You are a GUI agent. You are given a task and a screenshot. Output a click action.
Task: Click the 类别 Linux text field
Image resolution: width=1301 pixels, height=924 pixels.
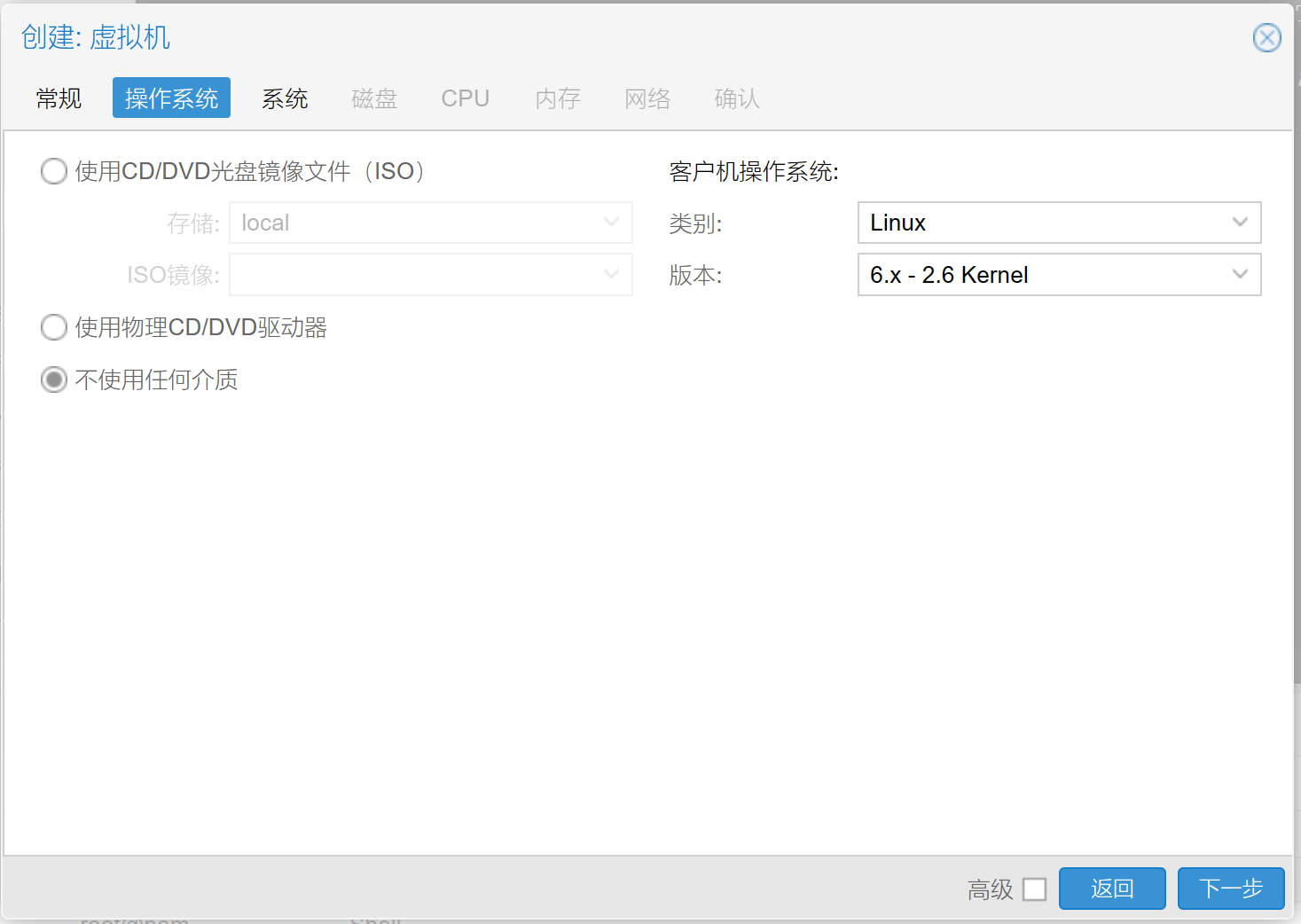(1038, 223)
